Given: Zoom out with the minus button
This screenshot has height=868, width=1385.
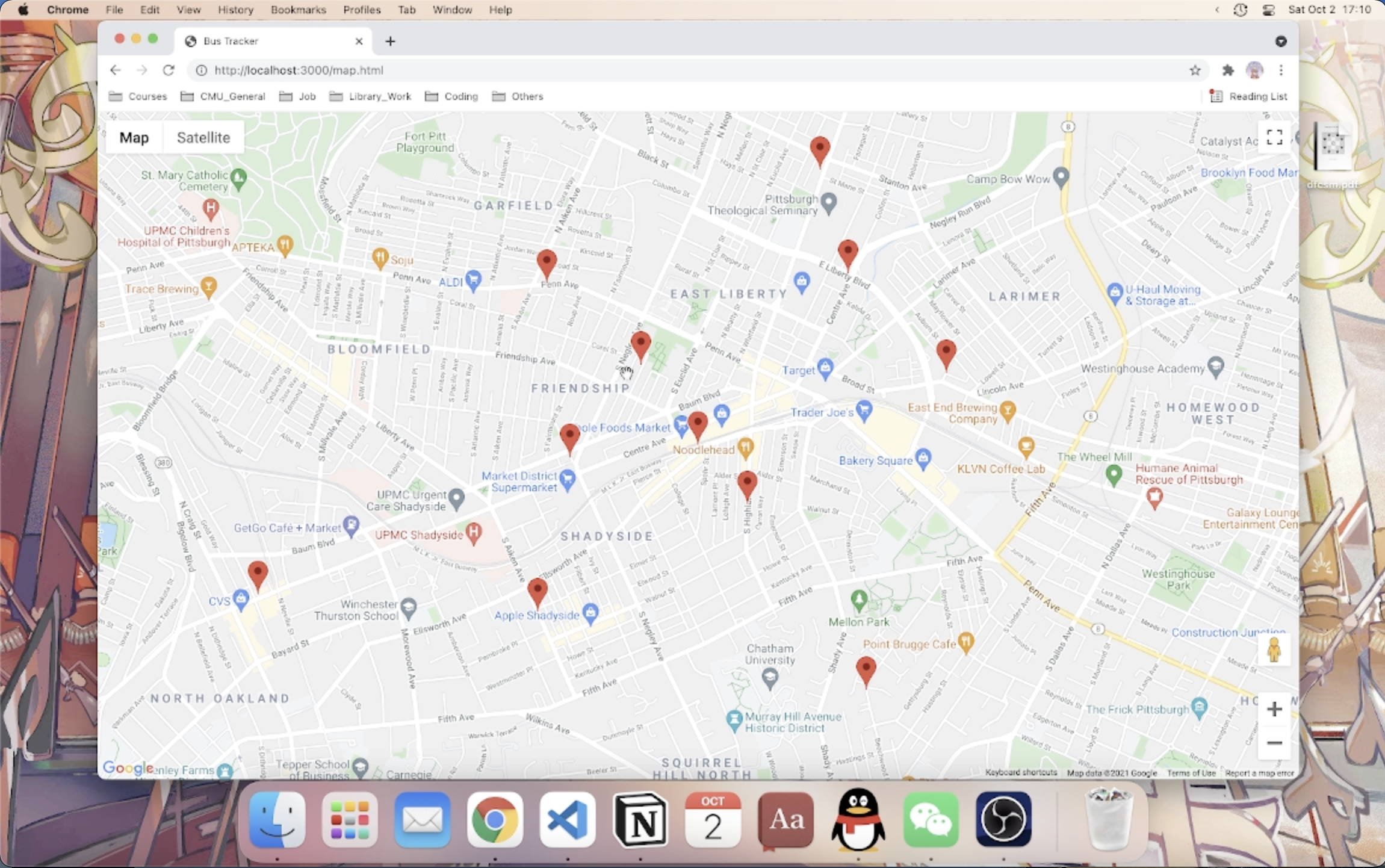Looking at the screenshot, I should click(x=1274, y=743).
